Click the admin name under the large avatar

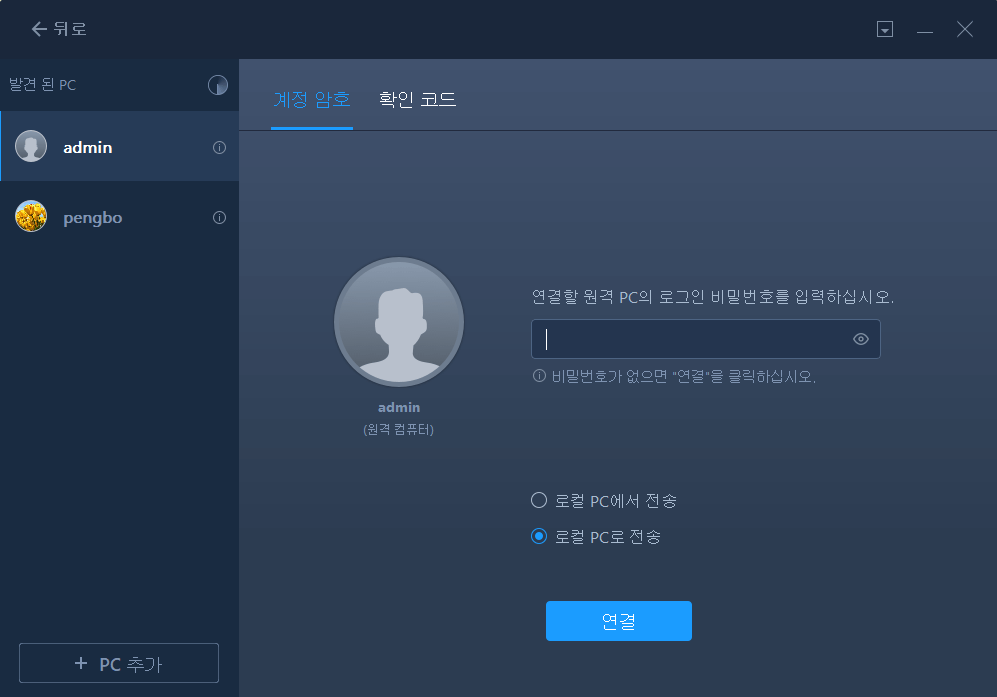[x=399, y=407]
